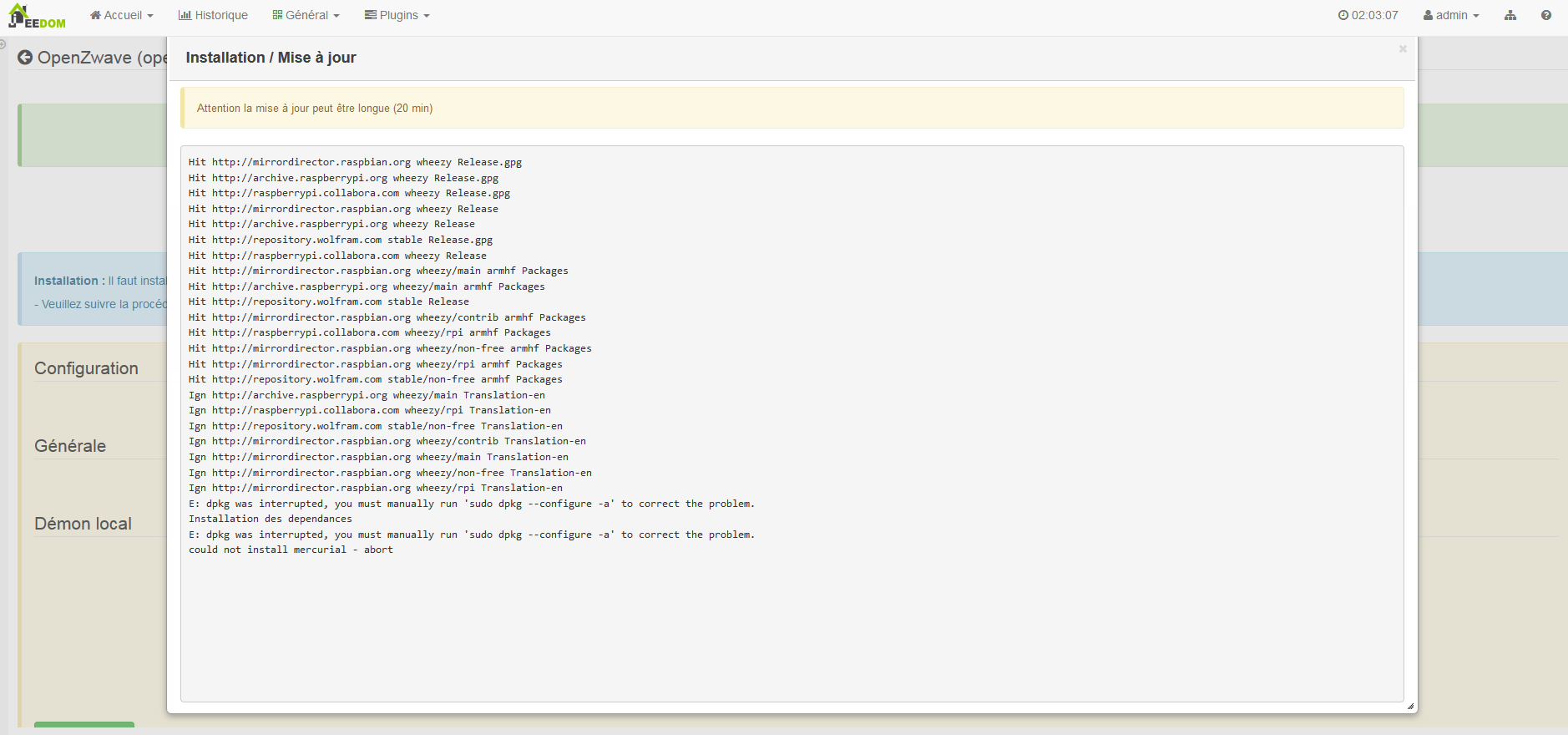Click log line 'wheezy/non-free Translation-en'

click(x=390, y=473)
